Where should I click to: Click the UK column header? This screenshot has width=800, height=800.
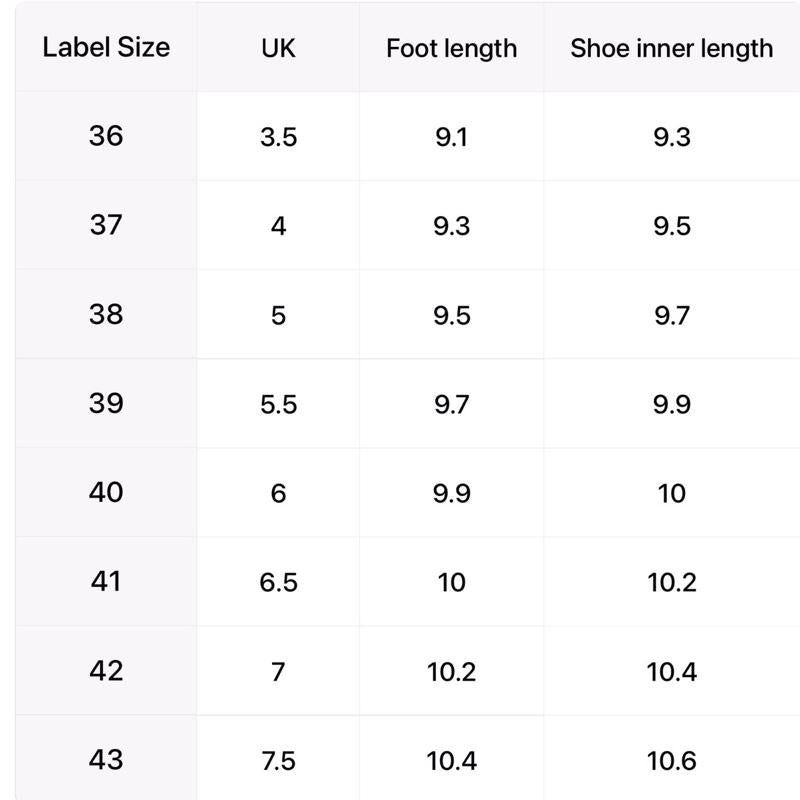(x=278, y=47)
